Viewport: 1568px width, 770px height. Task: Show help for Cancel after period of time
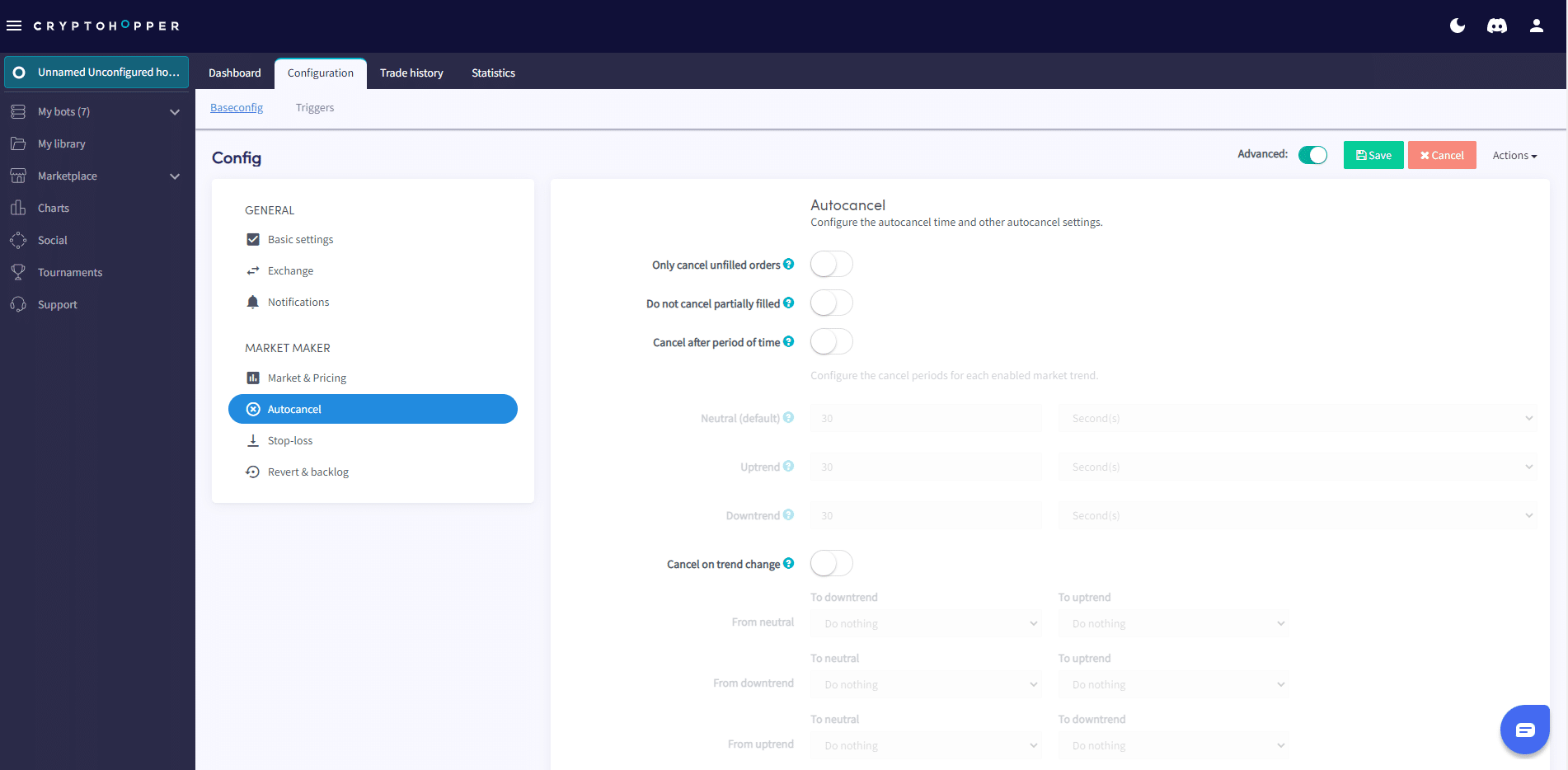(x=789, y=341)
